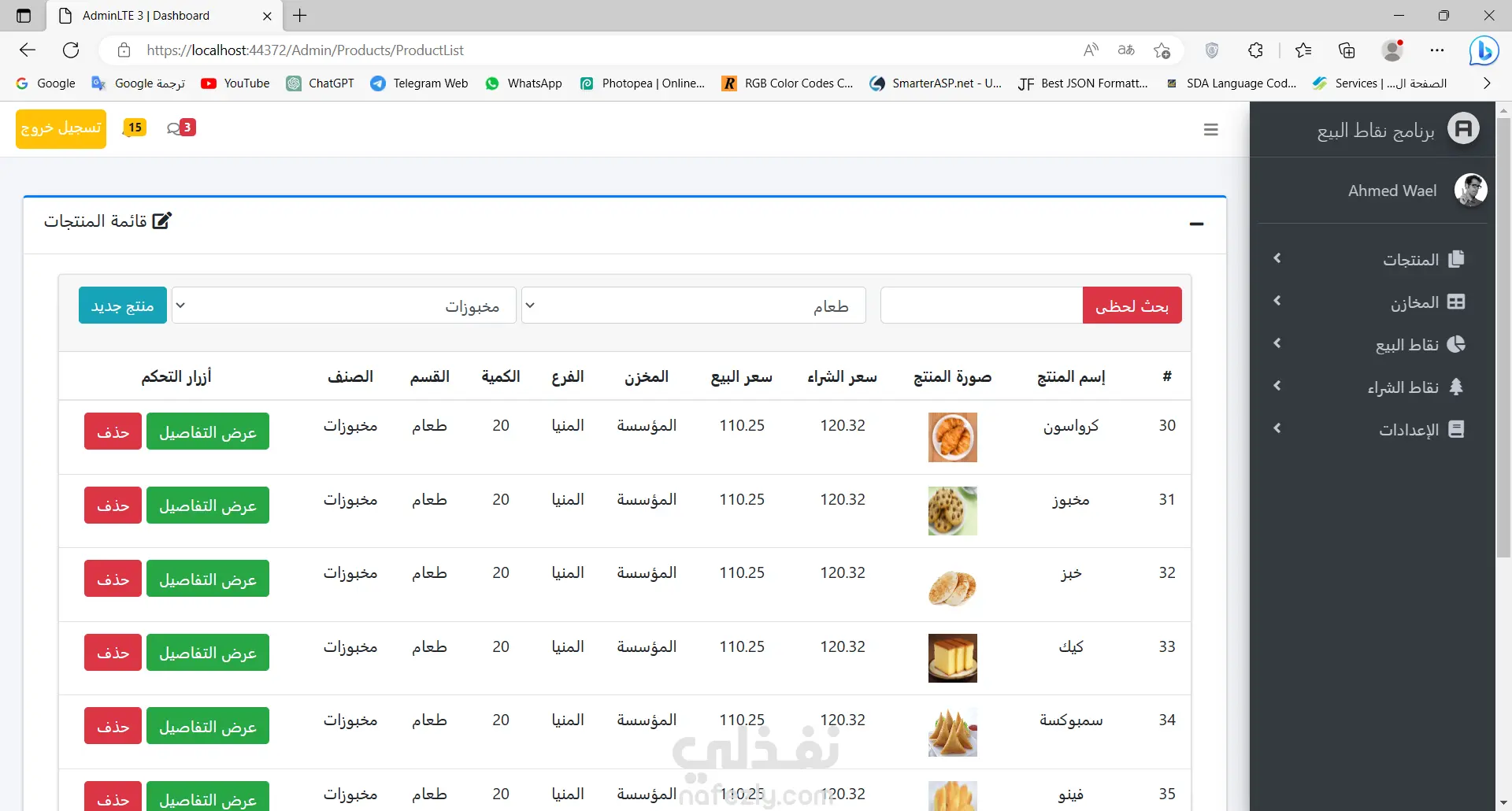Reload the page with refresh icon
Image resolution: width=1512 pixels, height=811 pixels.
pyautogui.click(x=71, y=50)
